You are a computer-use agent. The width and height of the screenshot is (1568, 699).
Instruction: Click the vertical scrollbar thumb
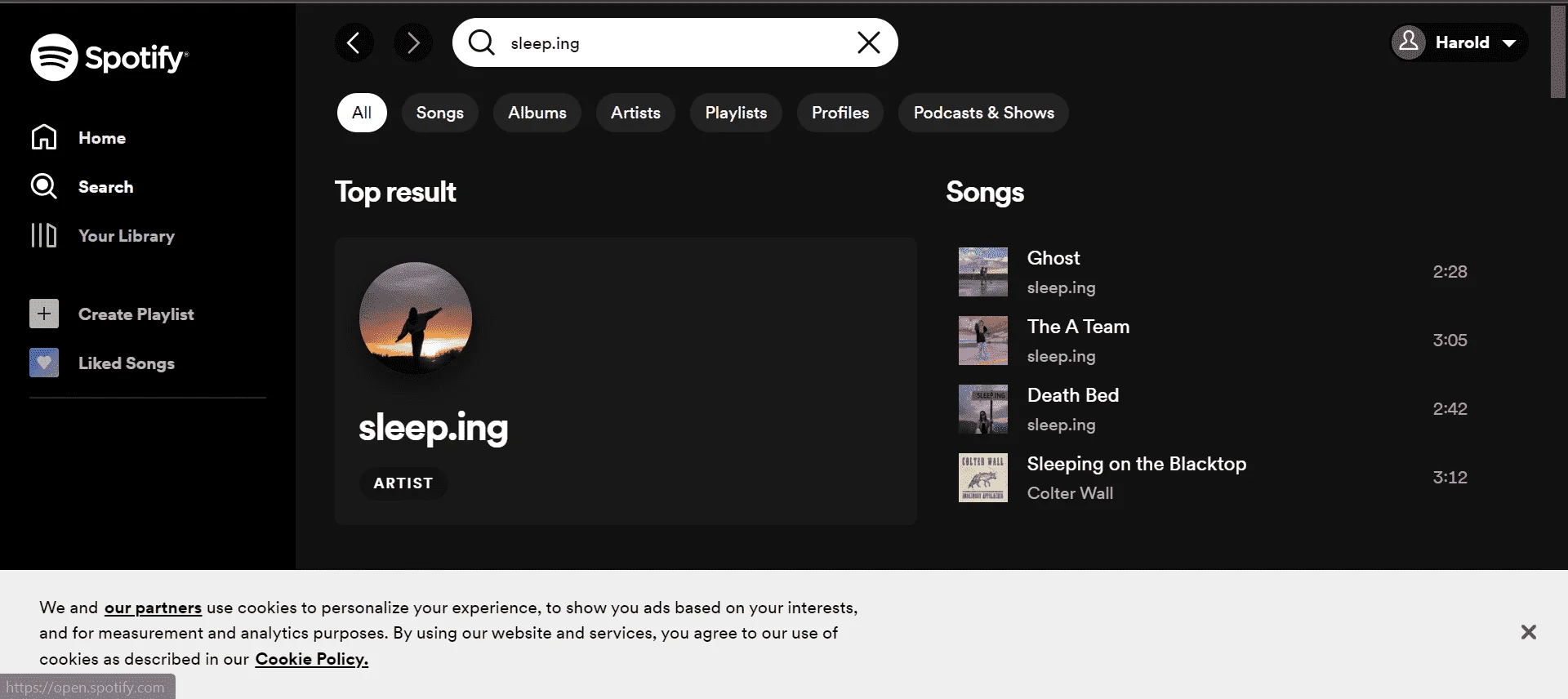tap(1558, 51)
